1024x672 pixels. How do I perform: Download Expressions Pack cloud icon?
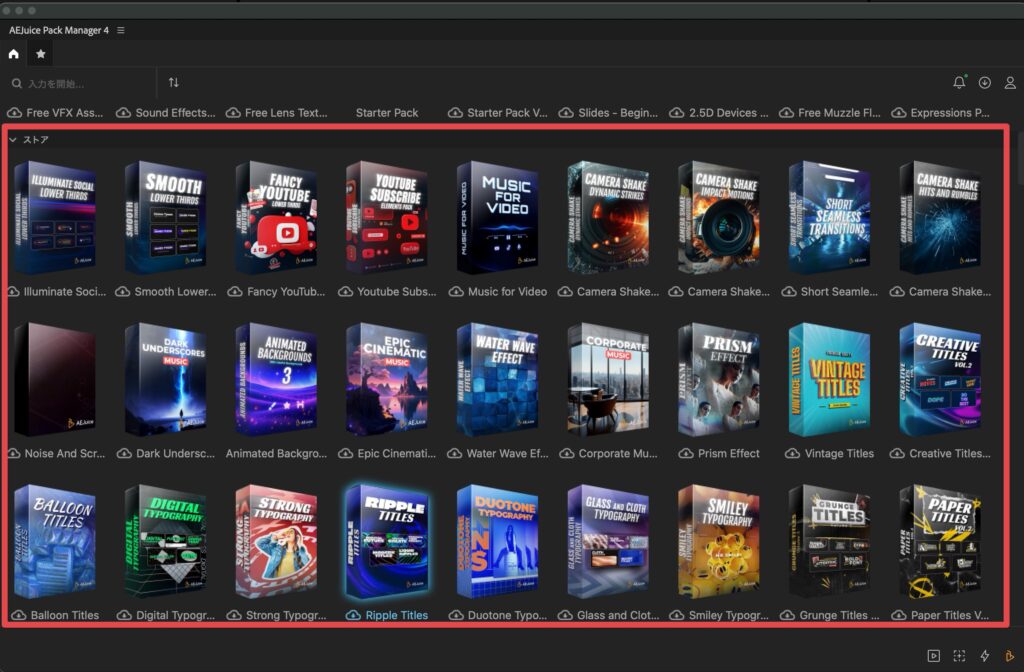(899, 113)
